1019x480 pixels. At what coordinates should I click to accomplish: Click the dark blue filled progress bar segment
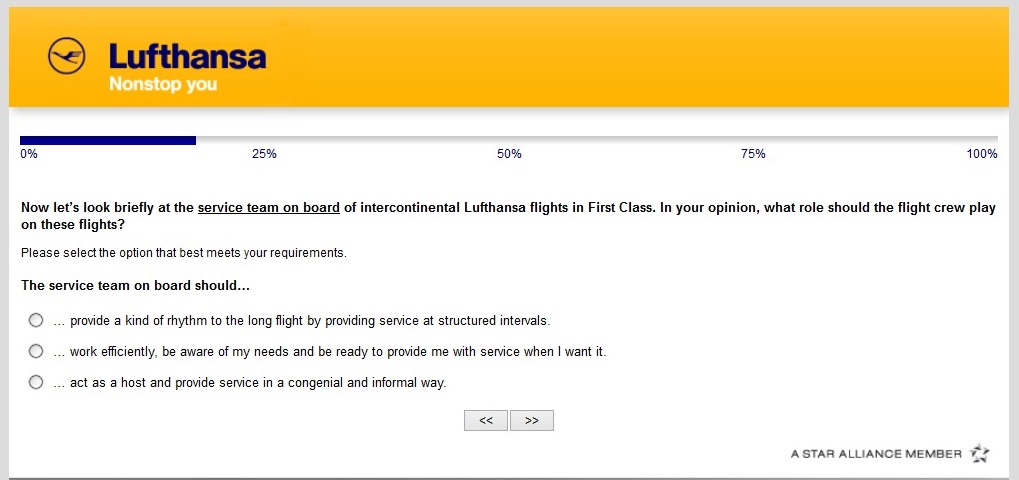coord(108,140)
